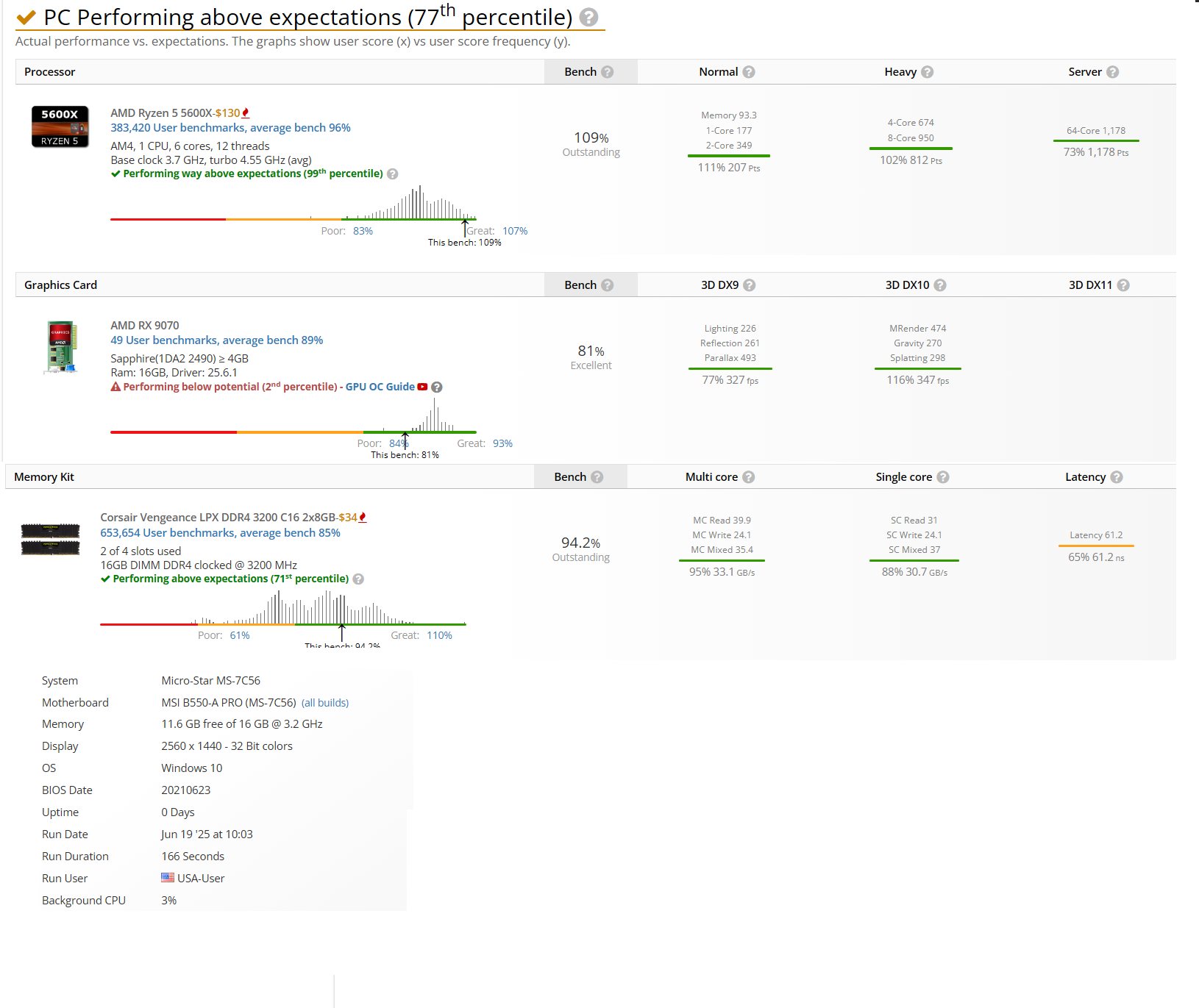Click the memory Poor 61% value
Image resolution: width=1199 pixels, height=1008 pixels.
(x=240, y=635)
